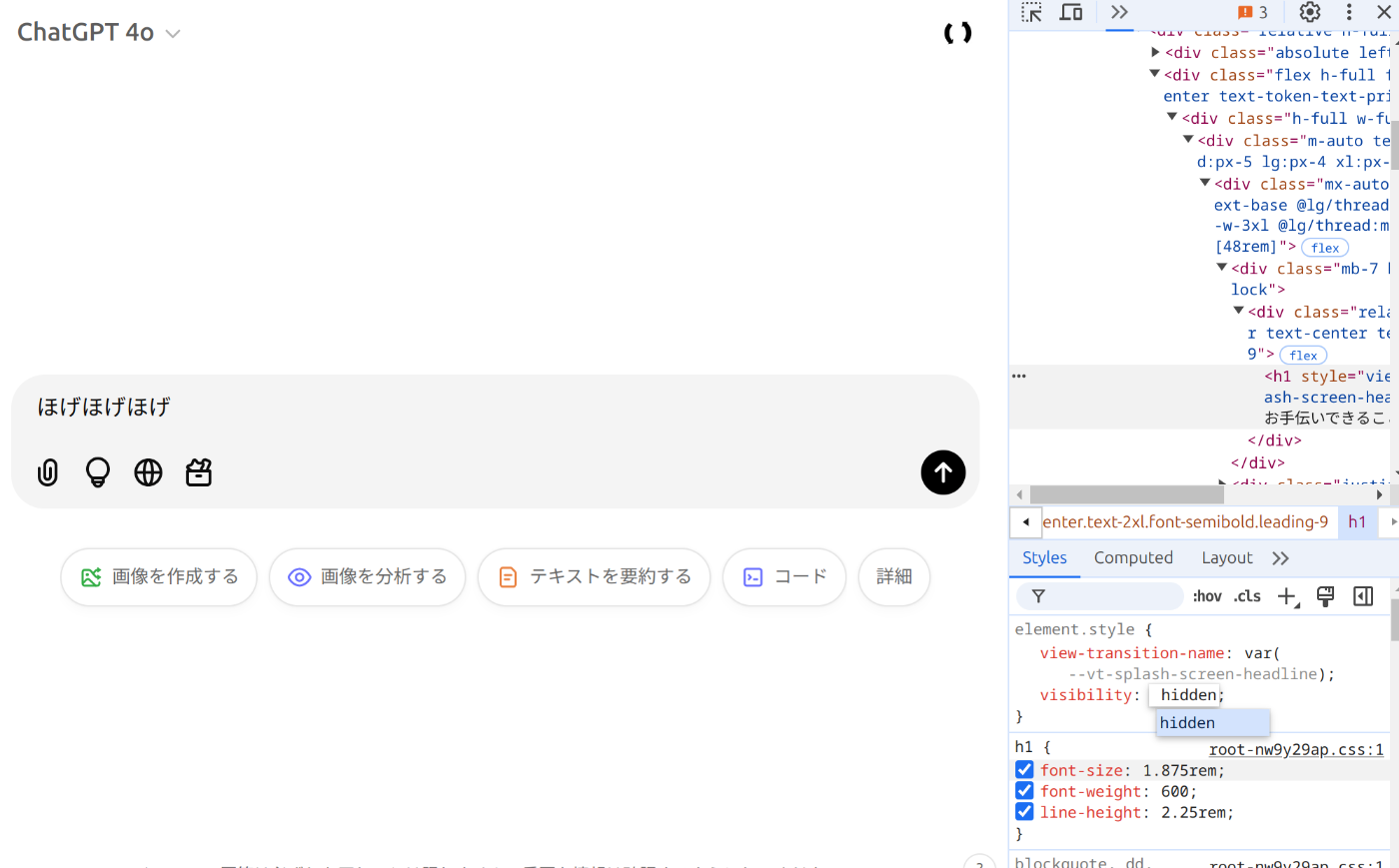Uncheck the font-weight property checkbox
Screen dimensions: 1399x868
(1024, 791)
